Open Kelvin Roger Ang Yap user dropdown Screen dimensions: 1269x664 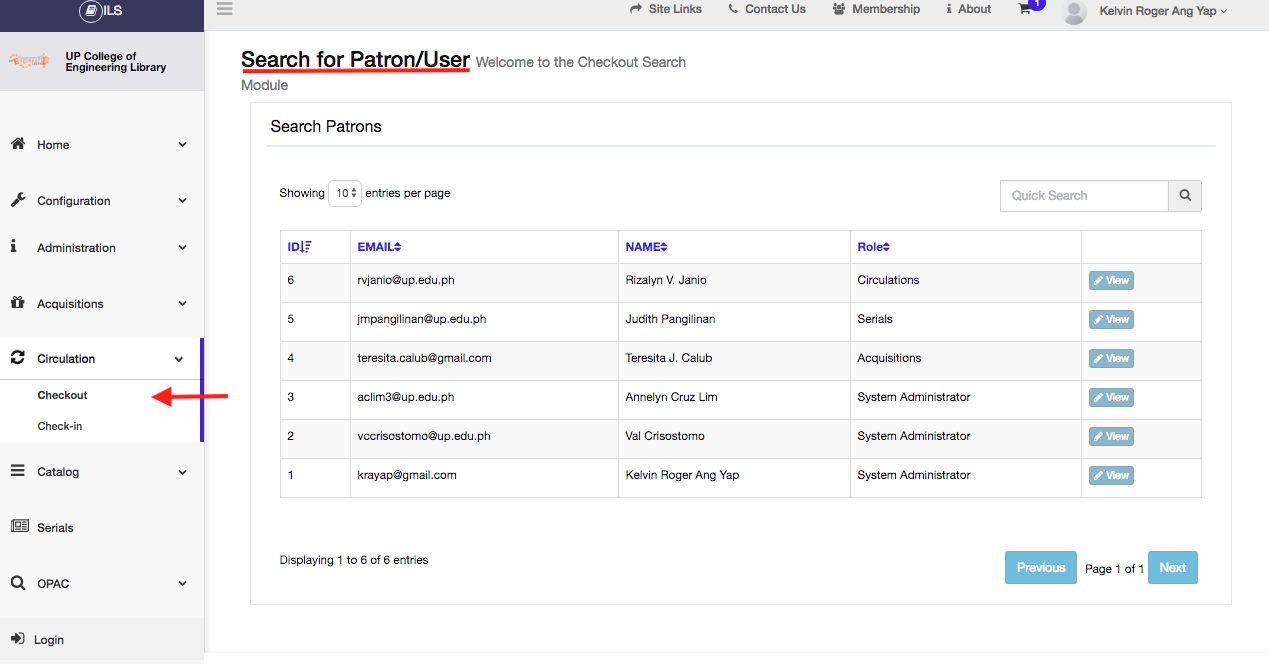(x=1162, y=11)
